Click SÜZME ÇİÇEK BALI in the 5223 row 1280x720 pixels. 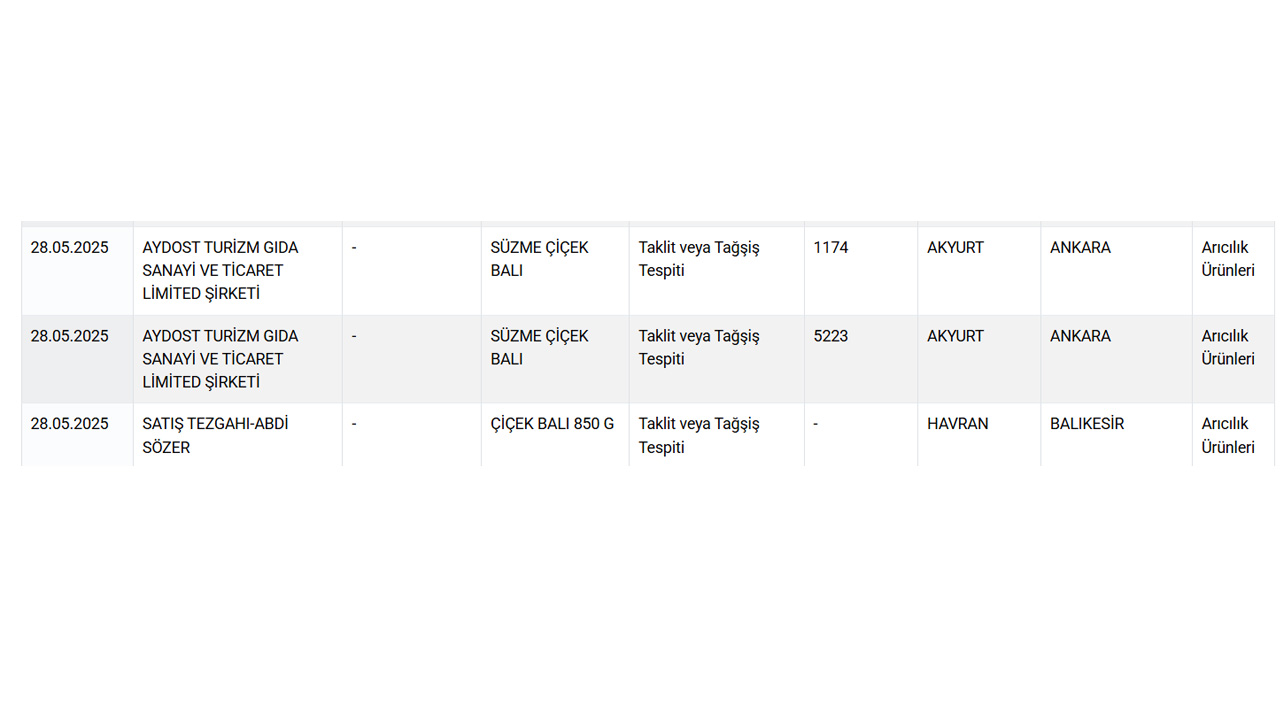click(x=539, y=347)
